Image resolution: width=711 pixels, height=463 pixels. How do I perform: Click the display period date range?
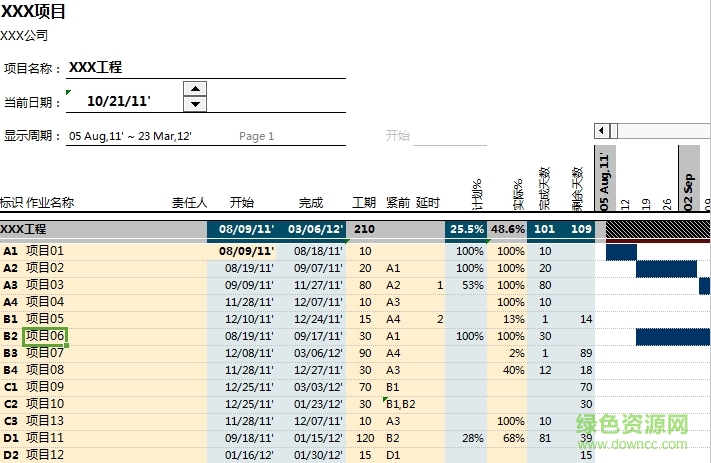130,136
